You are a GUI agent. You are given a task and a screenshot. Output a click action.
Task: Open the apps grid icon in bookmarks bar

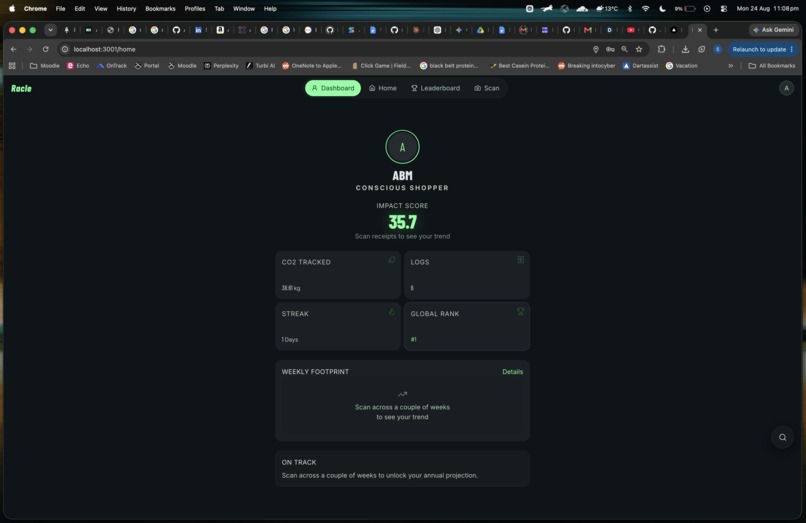pyautogui.click(x=12, y=66)
